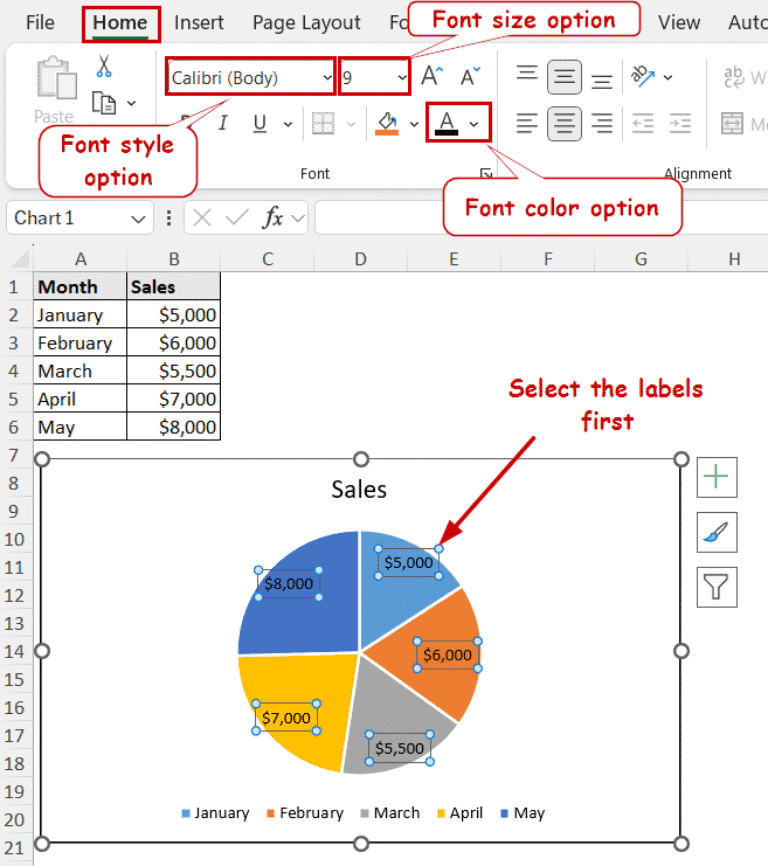Switch to the Insert ribbon tab
768x866 pixels.
point(199,22)
